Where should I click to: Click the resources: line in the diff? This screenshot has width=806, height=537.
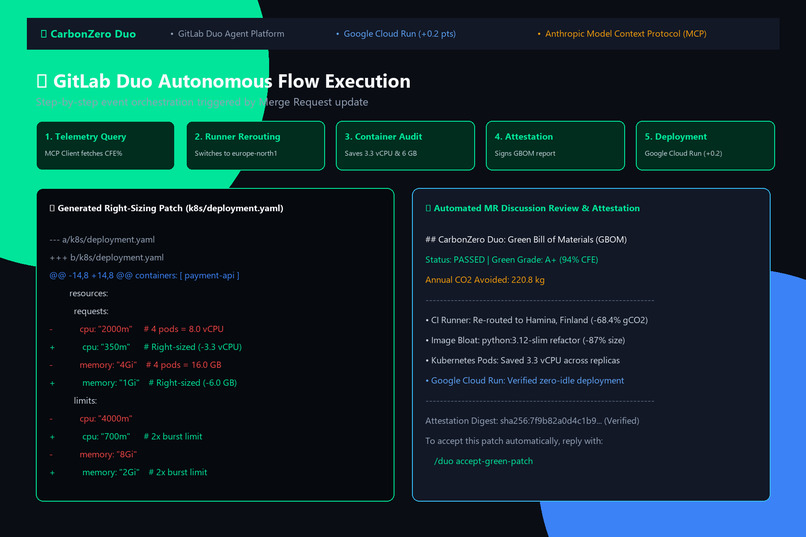[88, 293]
